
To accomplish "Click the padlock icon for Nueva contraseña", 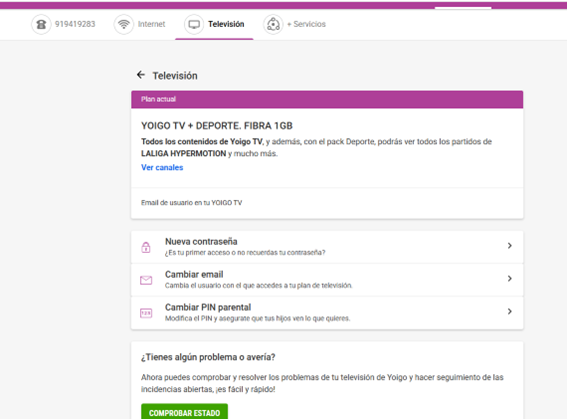I will coord(146,247).
